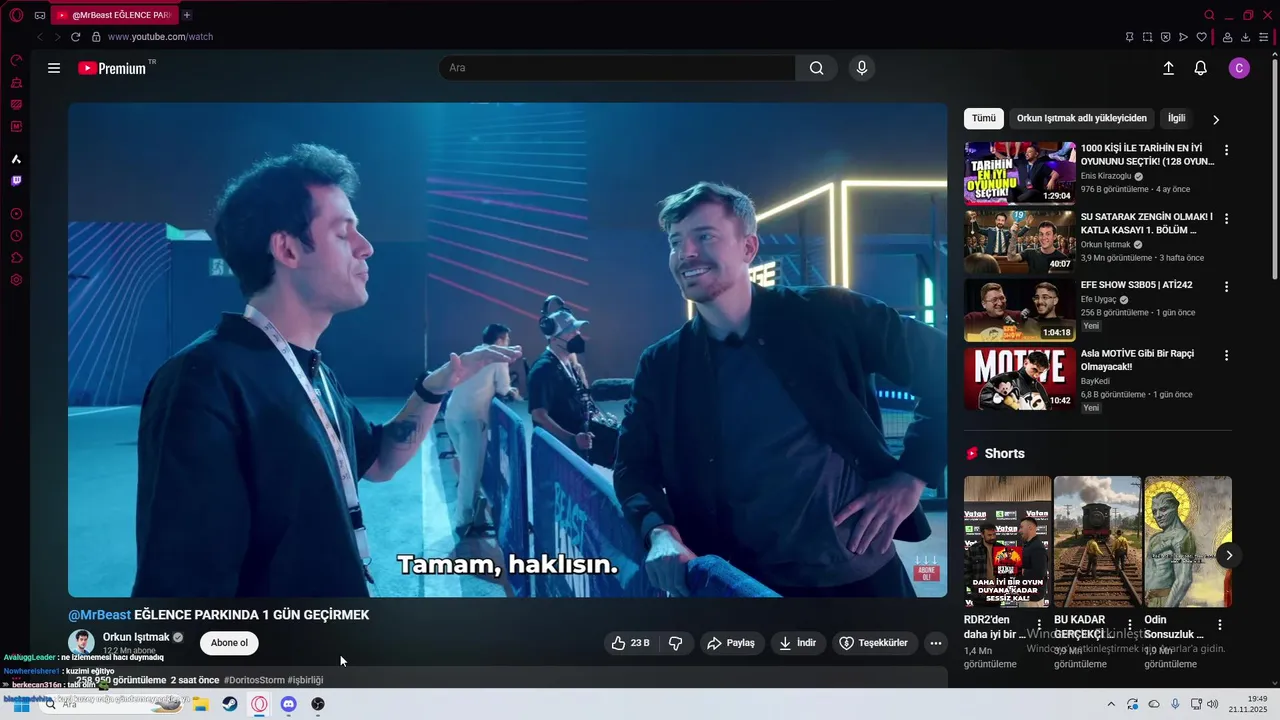Dislike the video with thumbs-down
Viewport: 1280px width, 720px height.
pyautogui.click(x=676, y=643)
